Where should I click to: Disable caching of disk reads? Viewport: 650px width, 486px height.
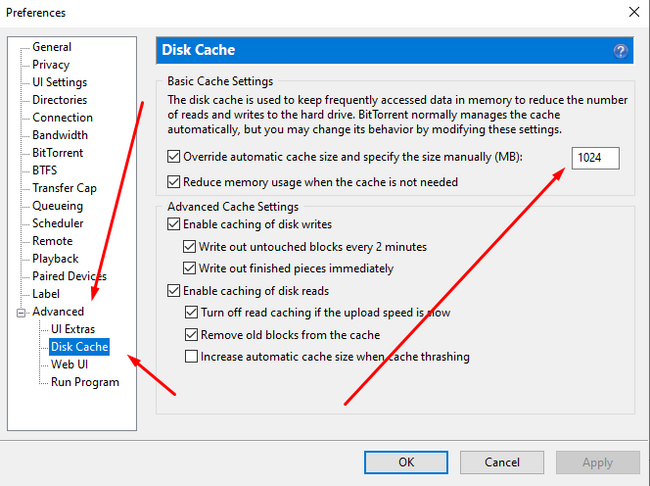[x=175, y=291]
